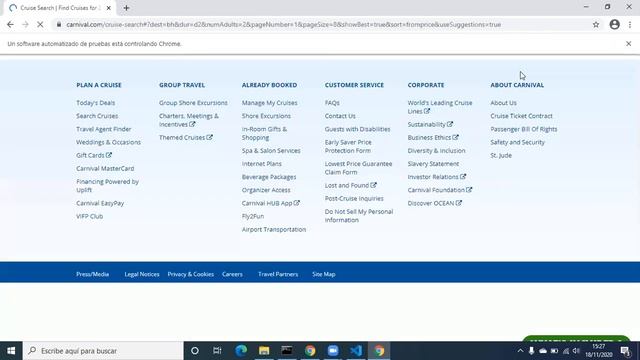Open Spa & Salon Services link
This screenshot has height=360, width=640.
tap(271, 151)
